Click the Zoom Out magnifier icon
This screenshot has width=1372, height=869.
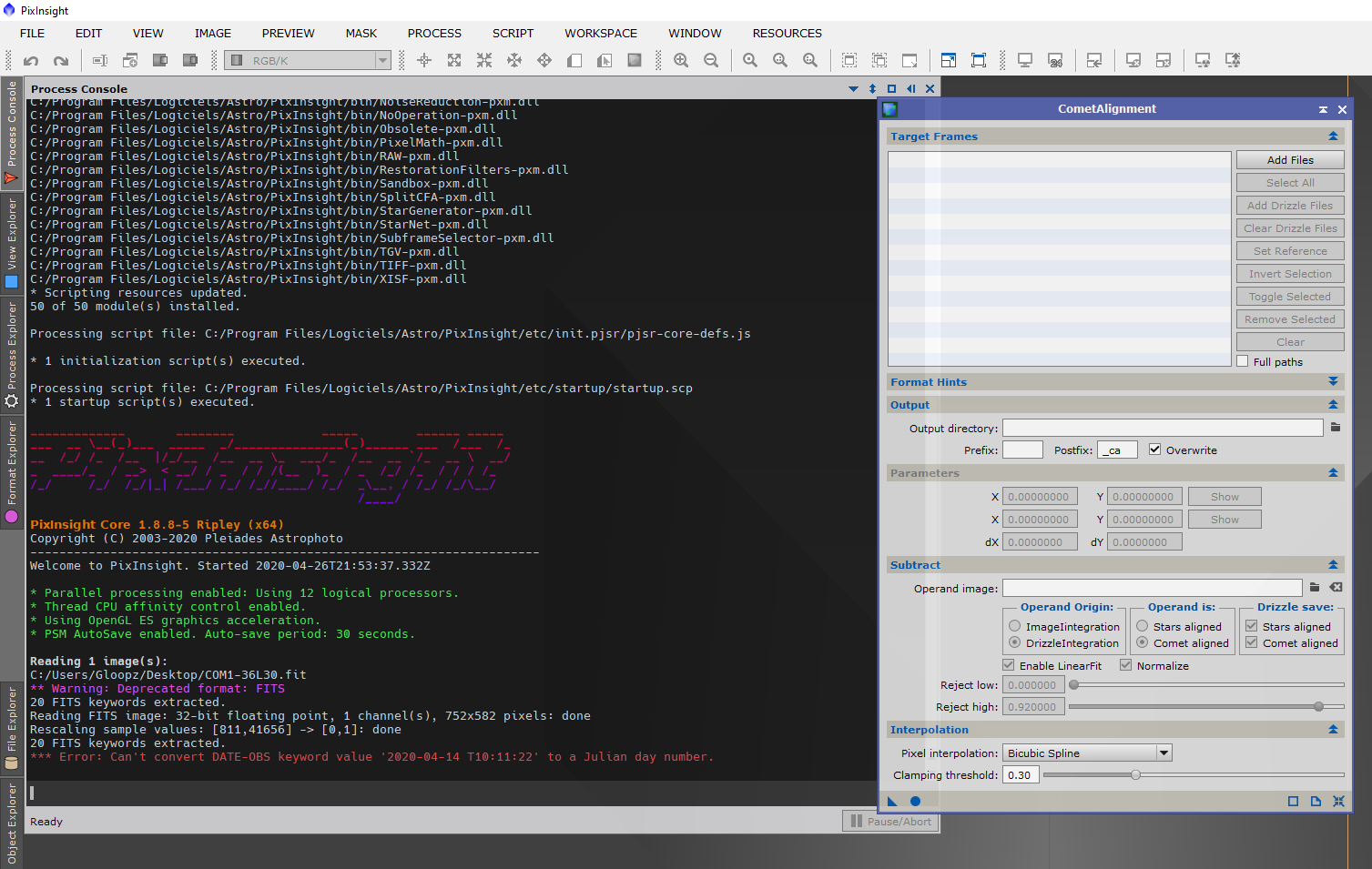[711, 61]
